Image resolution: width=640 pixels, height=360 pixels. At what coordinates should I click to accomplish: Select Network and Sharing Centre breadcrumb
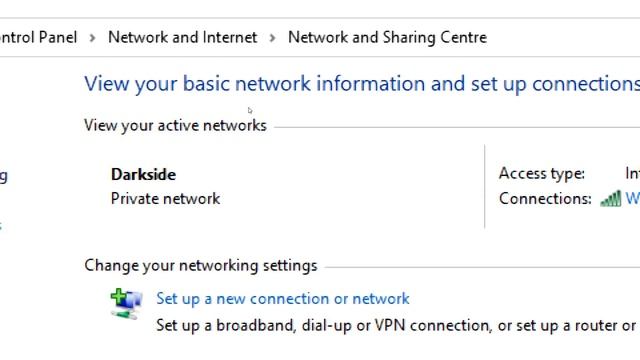tap(387, 38)
